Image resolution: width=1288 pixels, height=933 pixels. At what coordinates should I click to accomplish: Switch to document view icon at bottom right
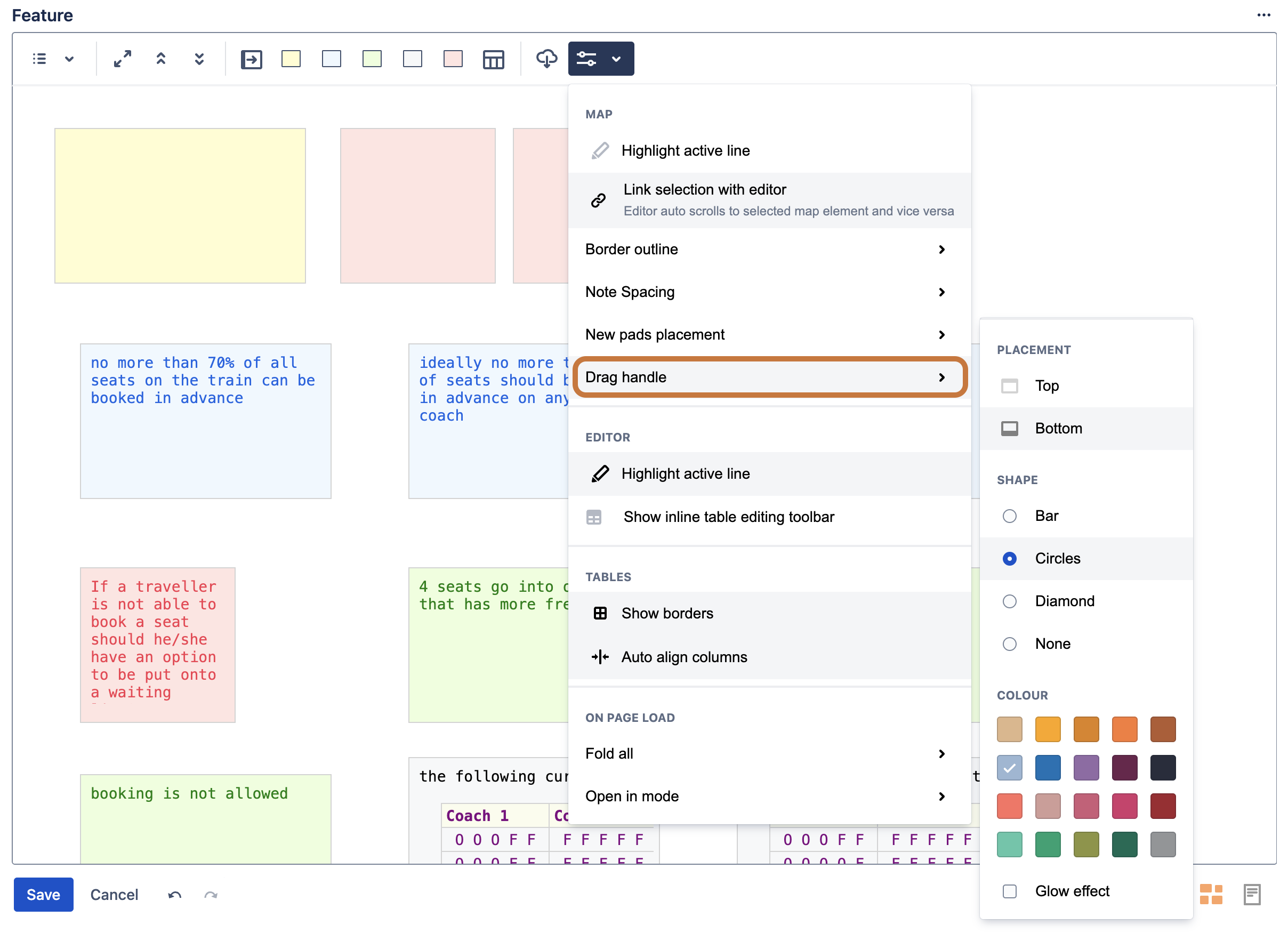pyautogui.click(x=1252, y=895)
